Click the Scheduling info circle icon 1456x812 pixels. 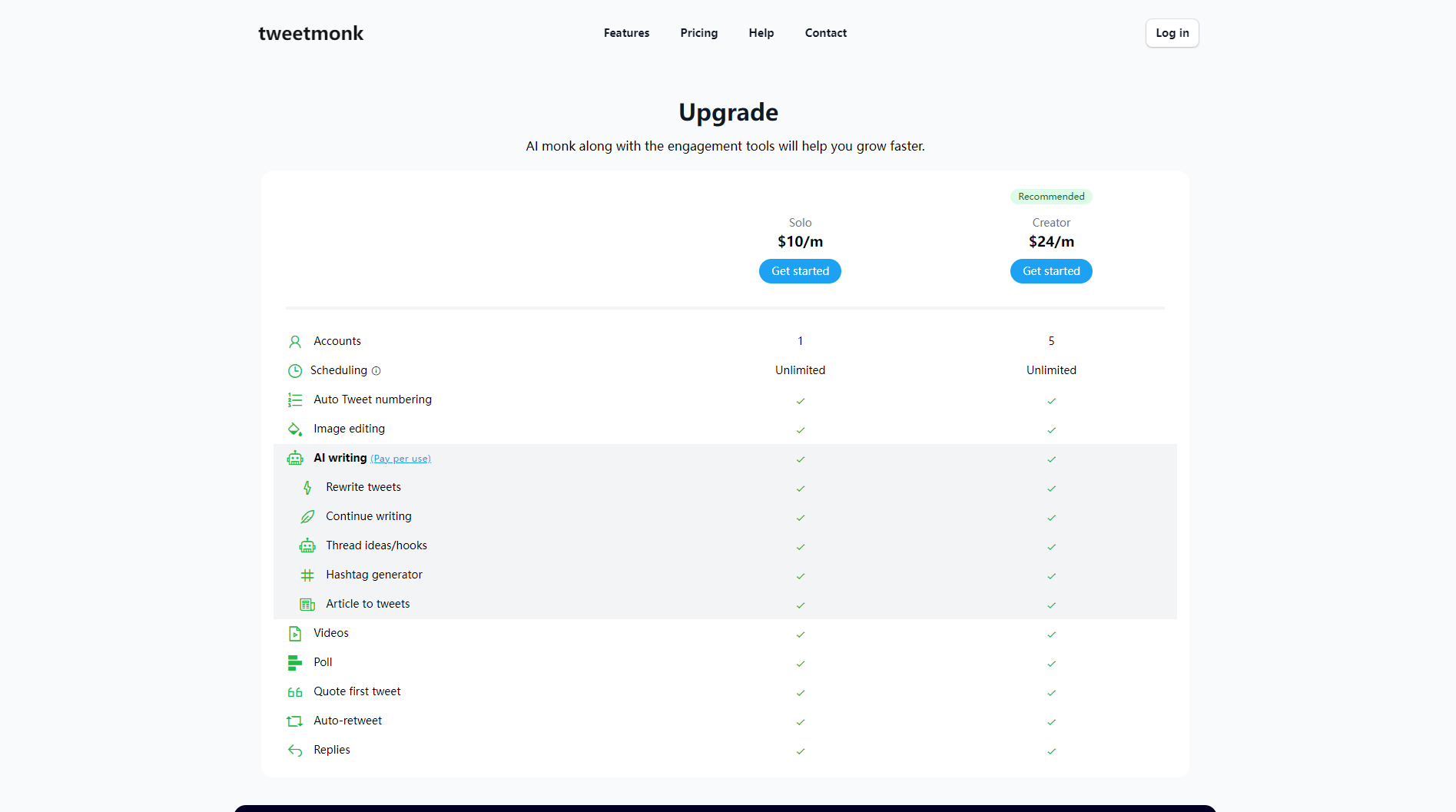(376, 371)
